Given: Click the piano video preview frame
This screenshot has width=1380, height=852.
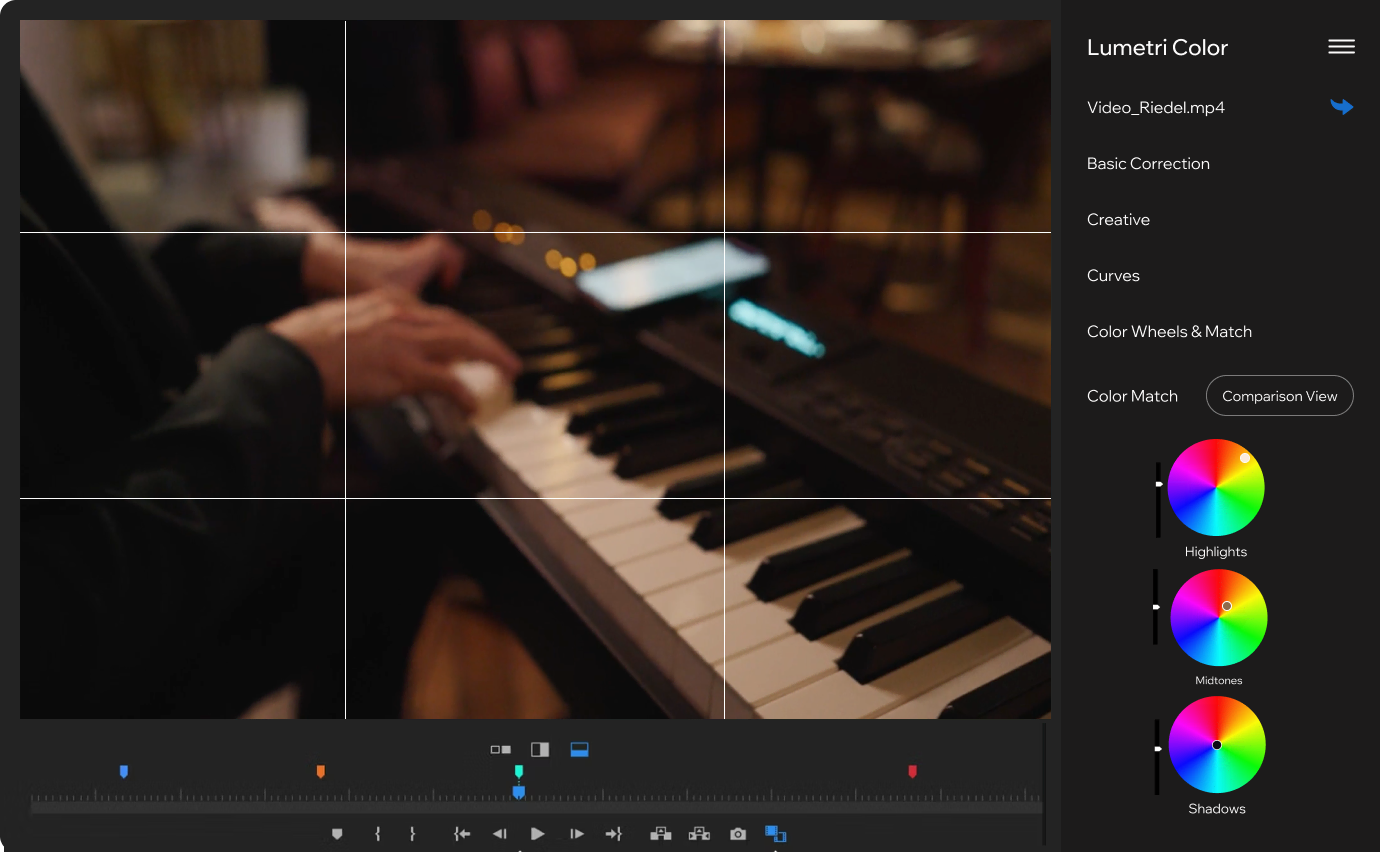Looking at the screenshot, I should click(x=535, y=369).
